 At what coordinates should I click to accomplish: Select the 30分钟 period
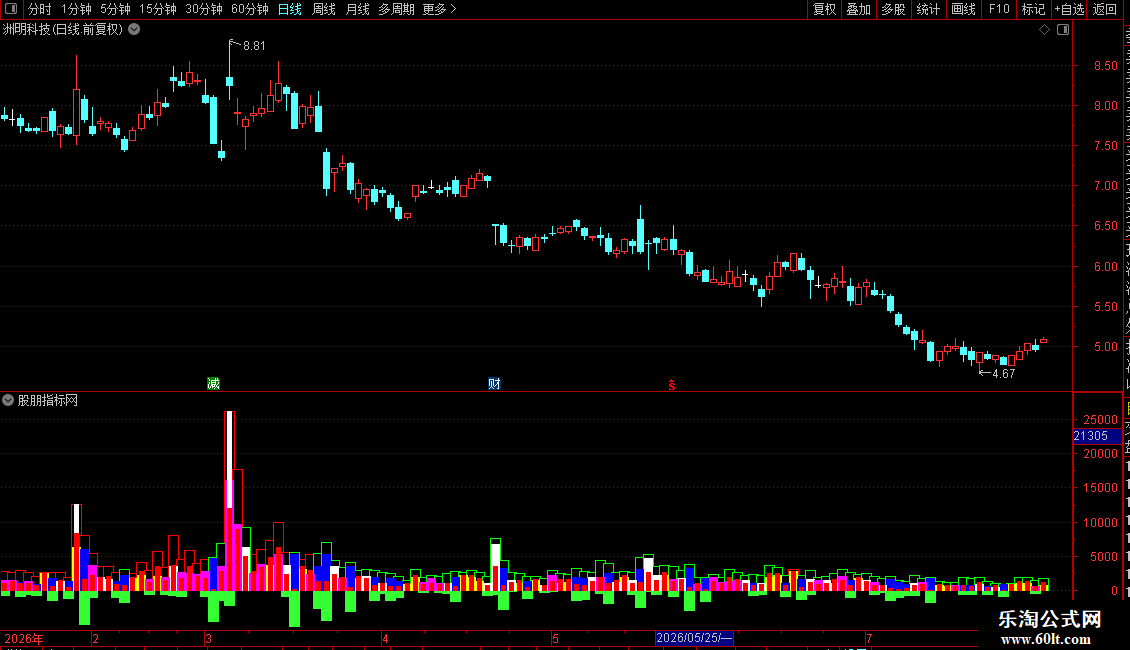(x=204, y=9)
